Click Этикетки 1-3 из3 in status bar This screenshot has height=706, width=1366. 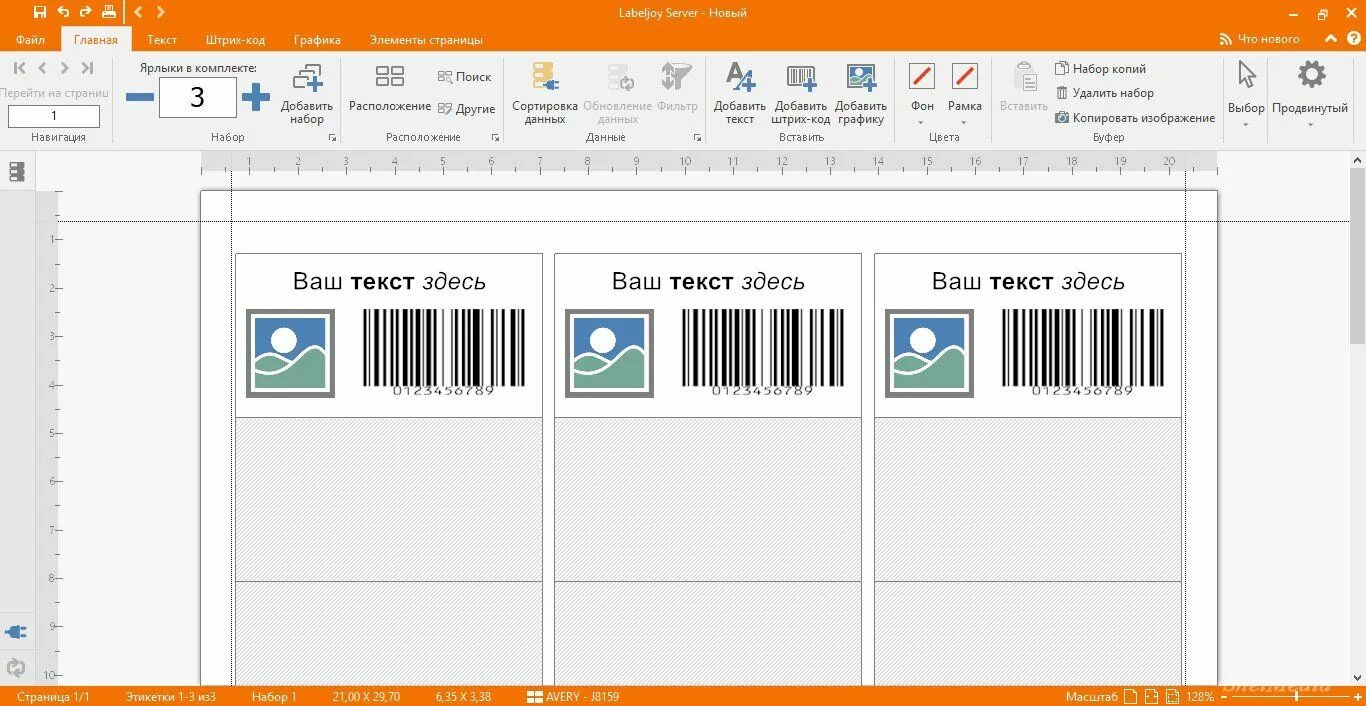[170, 696]
